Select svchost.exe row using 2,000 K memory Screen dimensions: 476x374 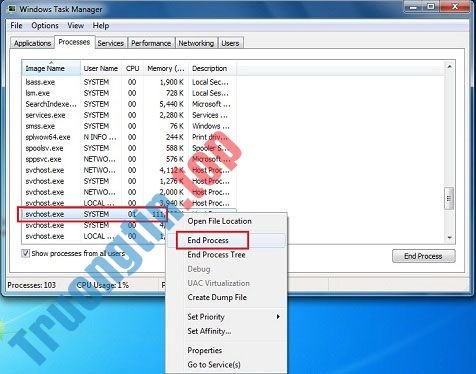tap(129, 192)
